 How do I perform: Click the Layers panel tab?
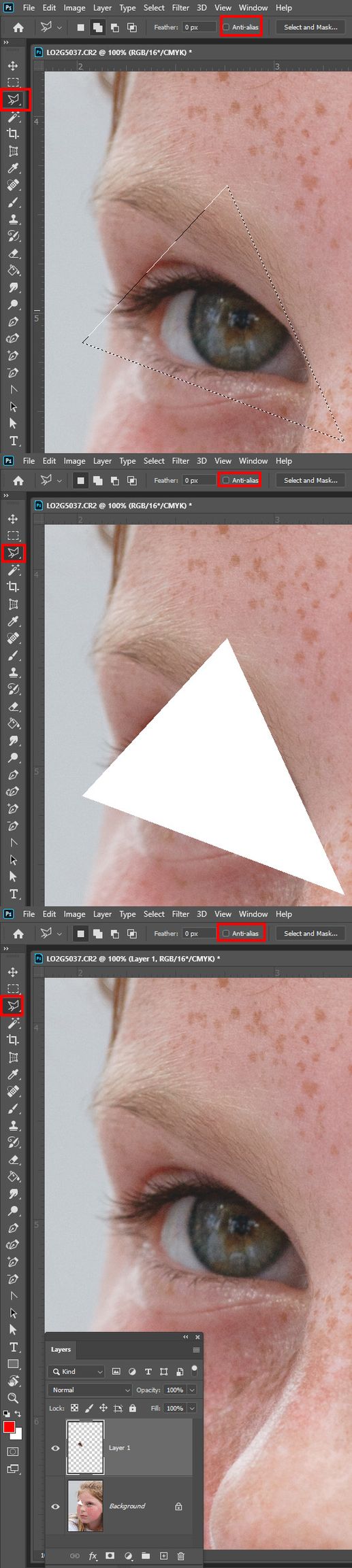coord(61,1349)
